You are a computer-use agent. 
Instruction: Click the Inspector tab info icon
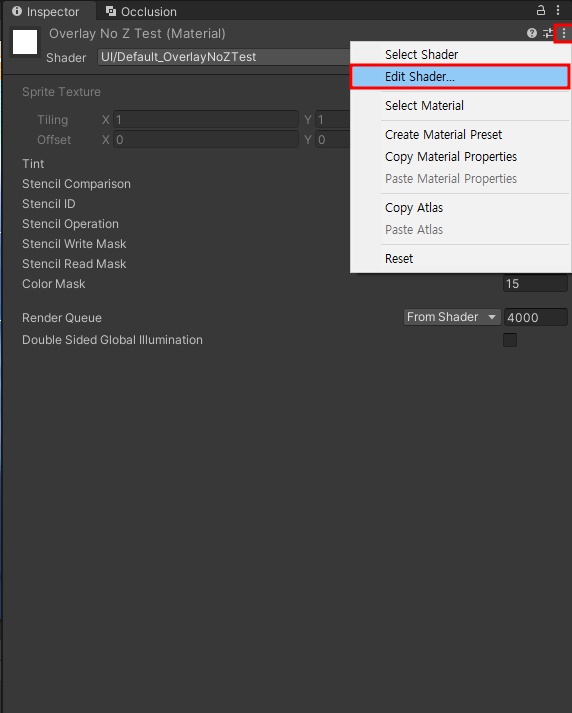[17, 11]
